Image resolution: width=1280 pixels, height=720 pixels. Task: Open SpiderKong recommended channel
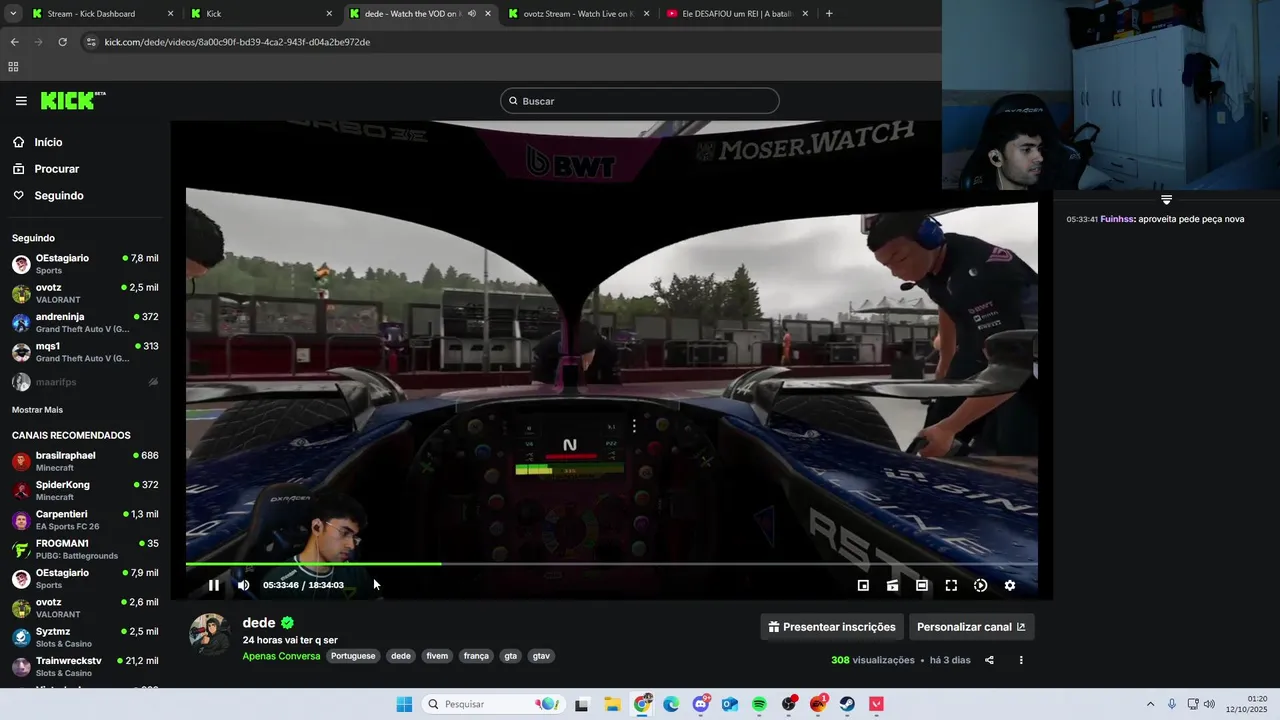[85, 491]
